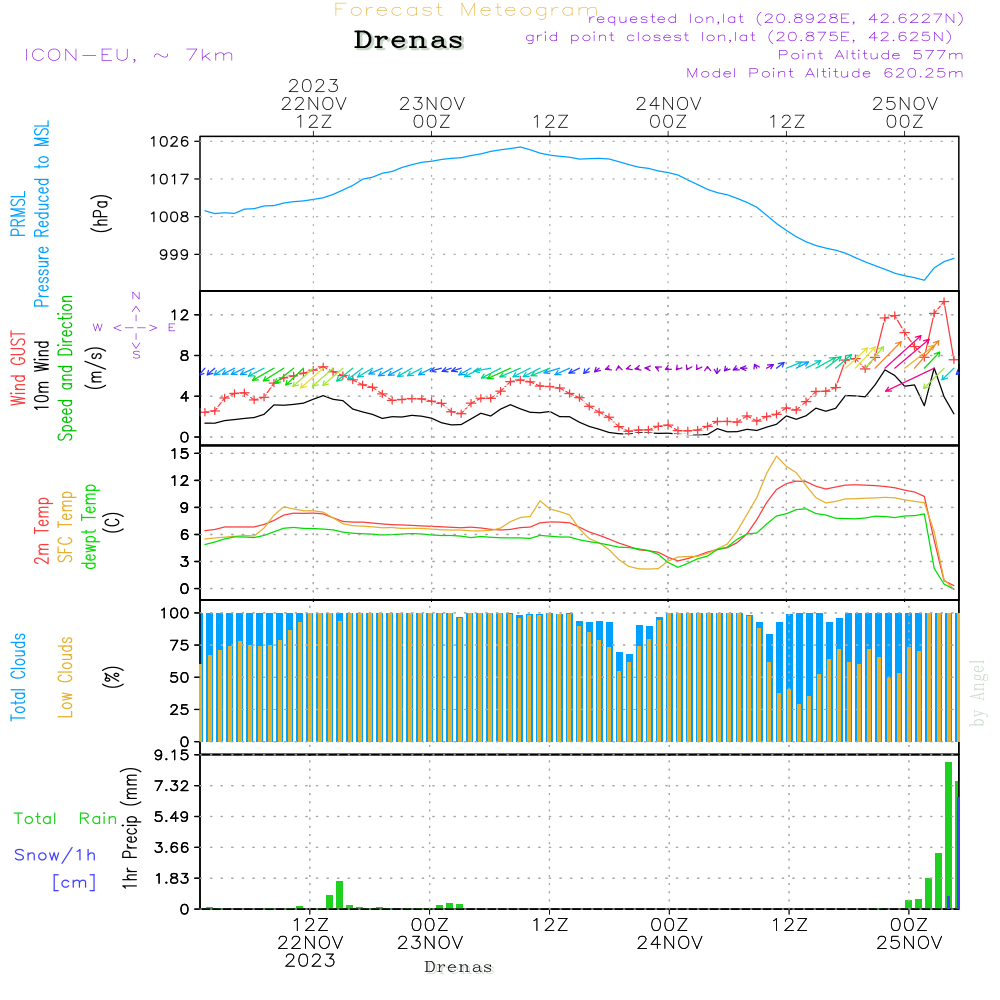This screenshot has width=1000, height=1000.
Task: Click the tallest green rain bar
Action: pyautogui.click(x=948, y=835)
